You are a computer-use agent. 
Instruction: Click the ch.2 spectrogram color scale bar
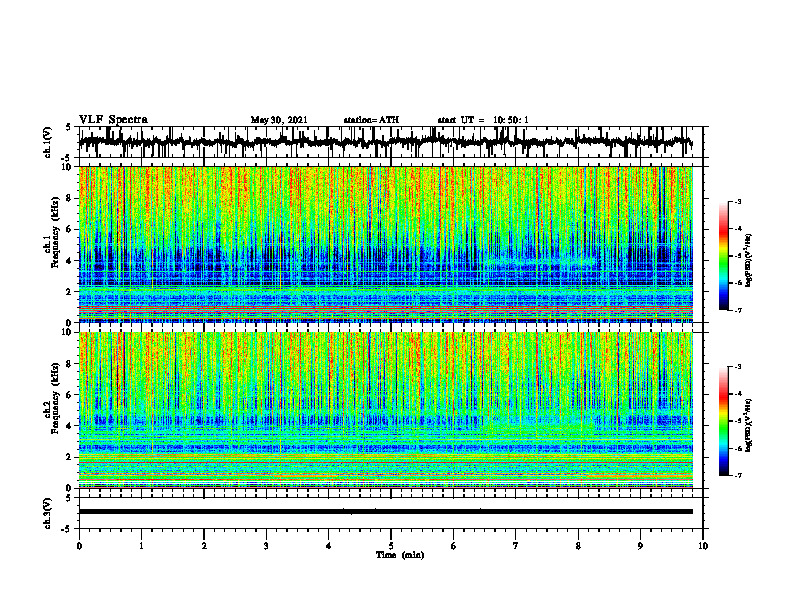(x=723, y=421)
